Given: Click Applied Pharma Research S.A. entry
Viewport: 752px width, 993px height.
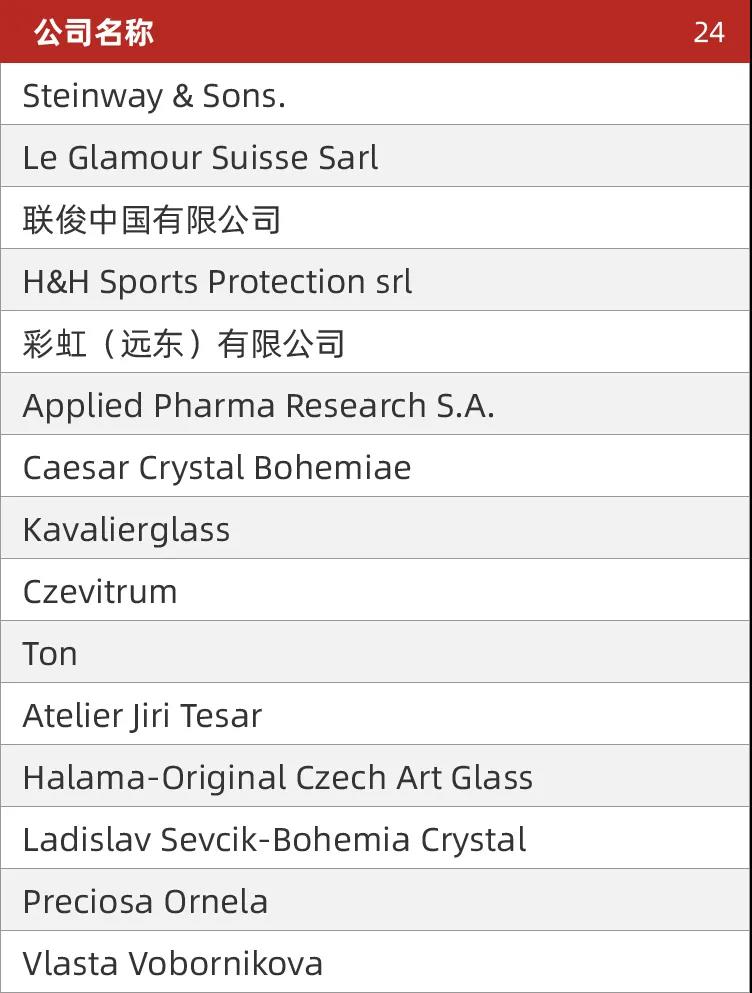Looking at the screenshot, I should (x=376, y=404).
